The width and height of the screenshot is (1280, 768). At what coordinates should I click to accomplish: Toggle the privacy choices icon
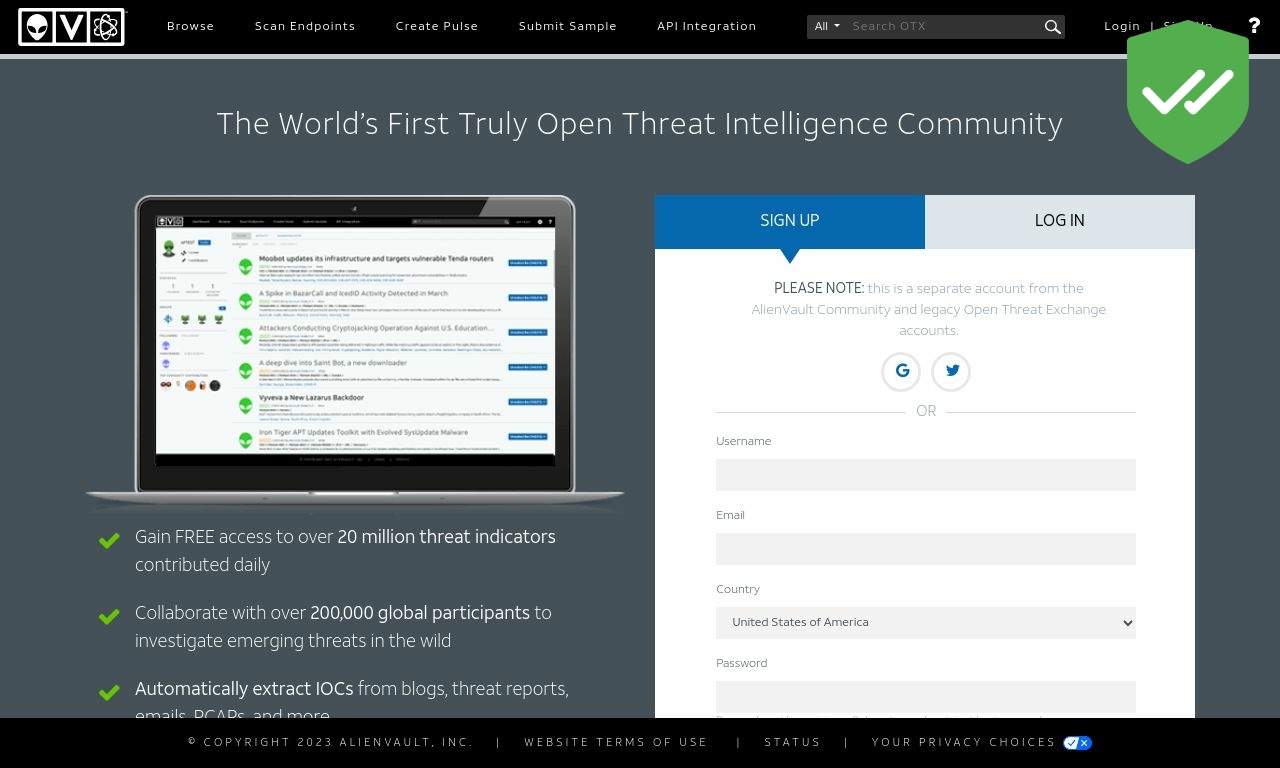1078,743
